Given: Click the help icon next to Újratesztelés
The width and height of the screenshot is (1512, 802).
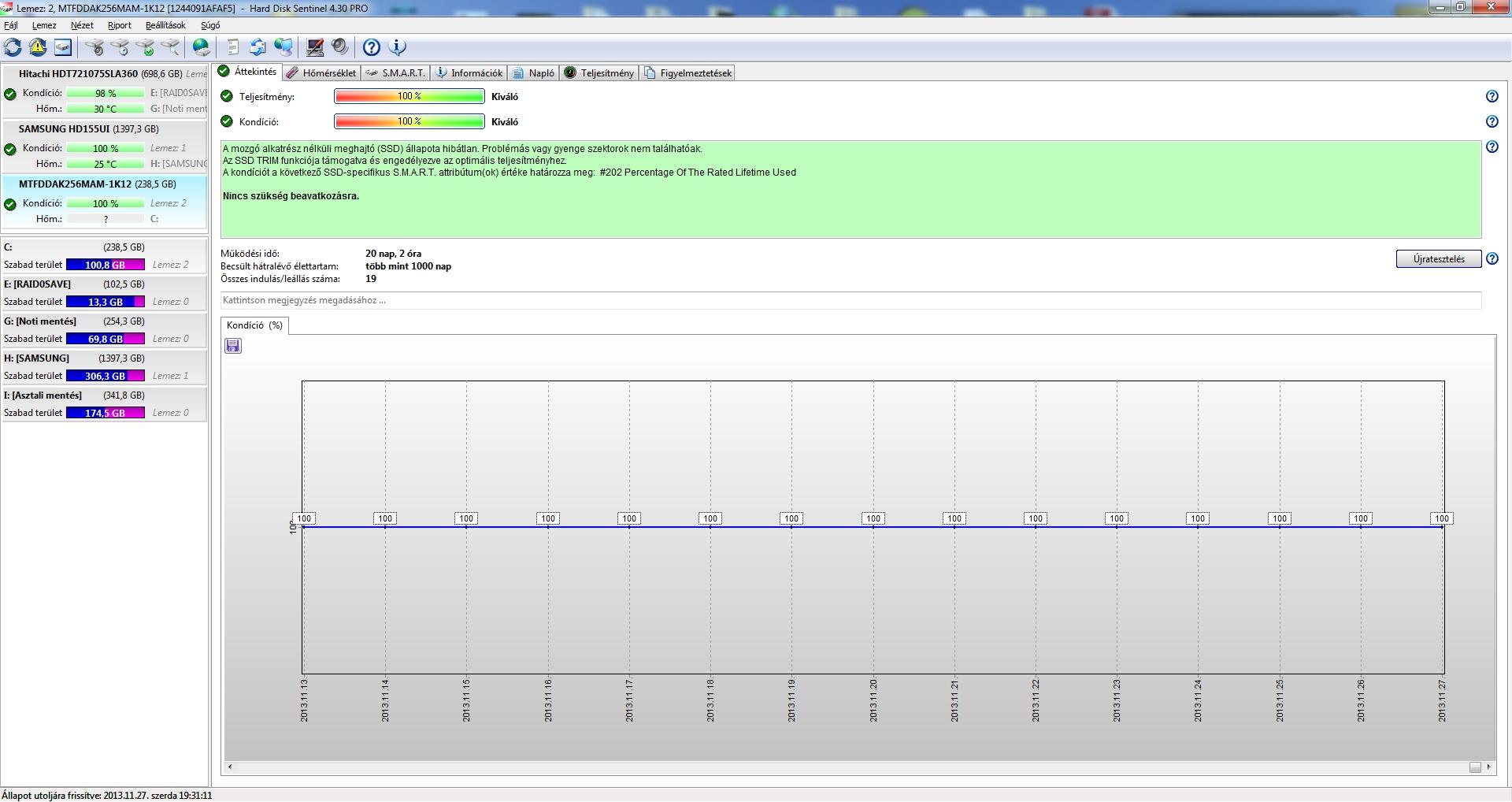Looking at the screenshot, I should click(1492, 258).
